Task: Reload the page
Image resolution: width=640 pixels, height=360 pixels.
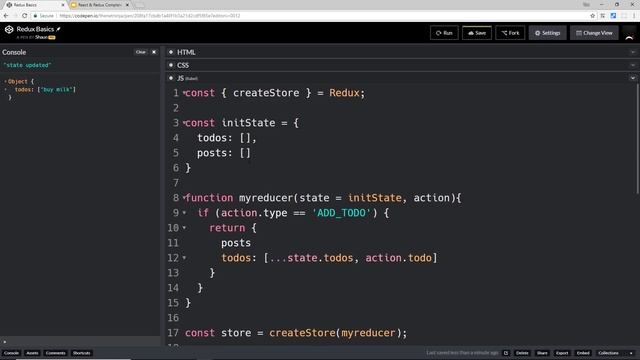Action: pos(24,16)
